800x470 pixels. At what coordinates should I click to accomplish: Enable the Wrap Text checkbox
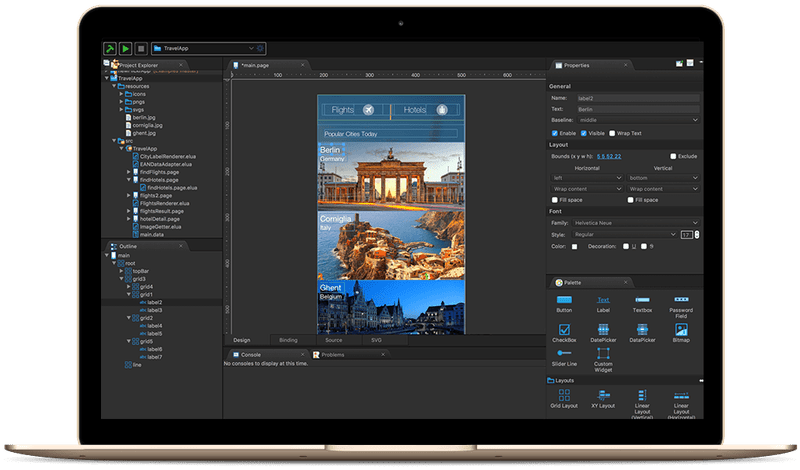[x=612, y=133]
